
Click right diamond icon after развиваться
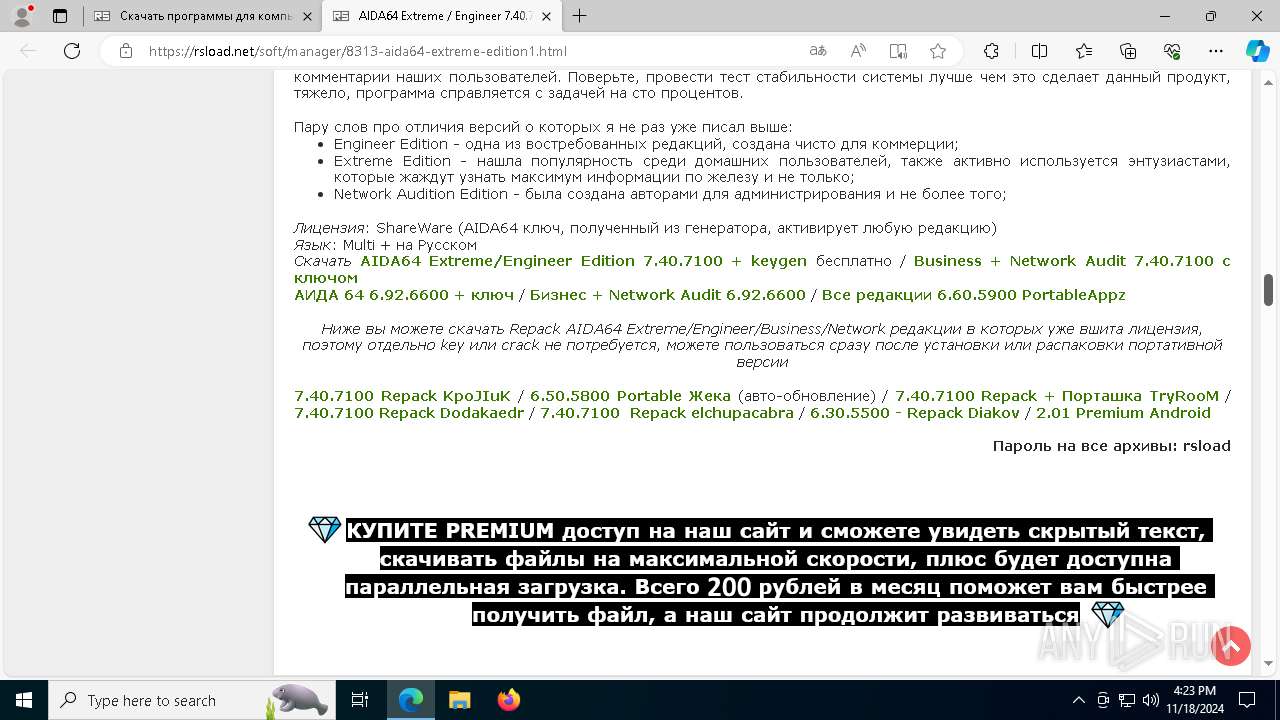coord(1107,614)
